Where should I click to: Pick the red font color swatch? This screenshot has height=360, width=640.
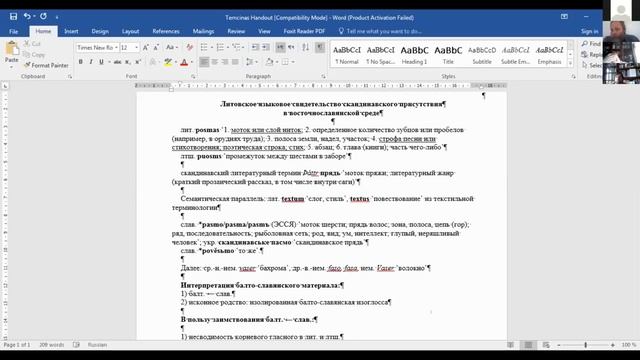184,62
